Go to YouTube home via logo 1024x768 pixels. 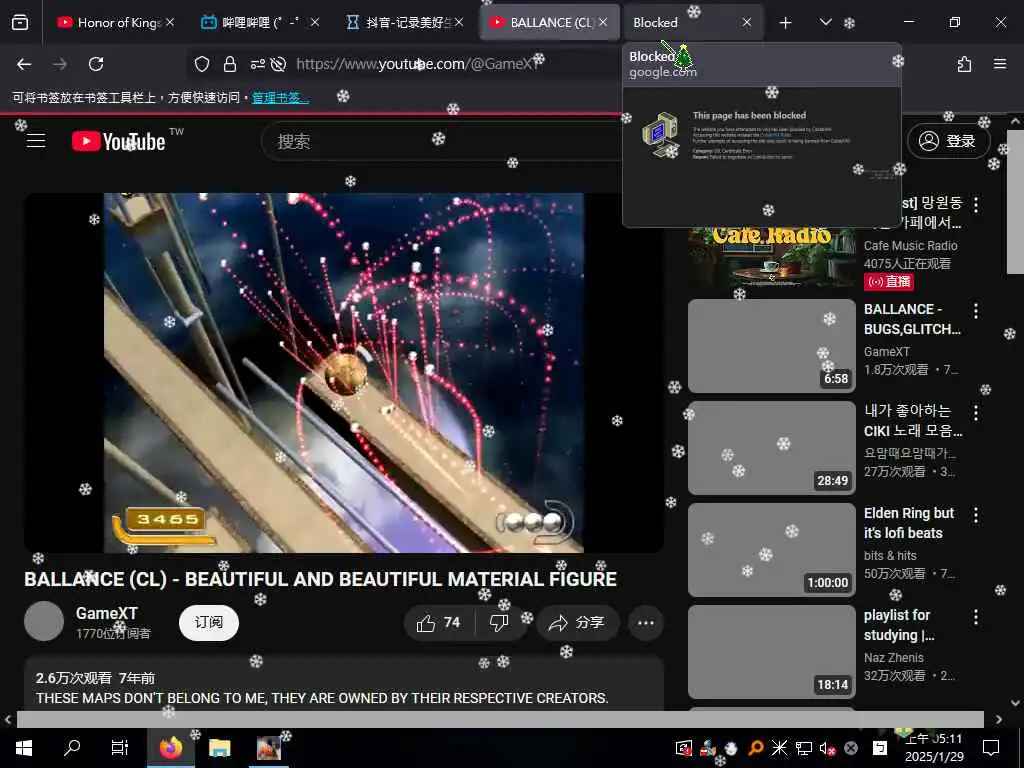click(x=118, y=141)
